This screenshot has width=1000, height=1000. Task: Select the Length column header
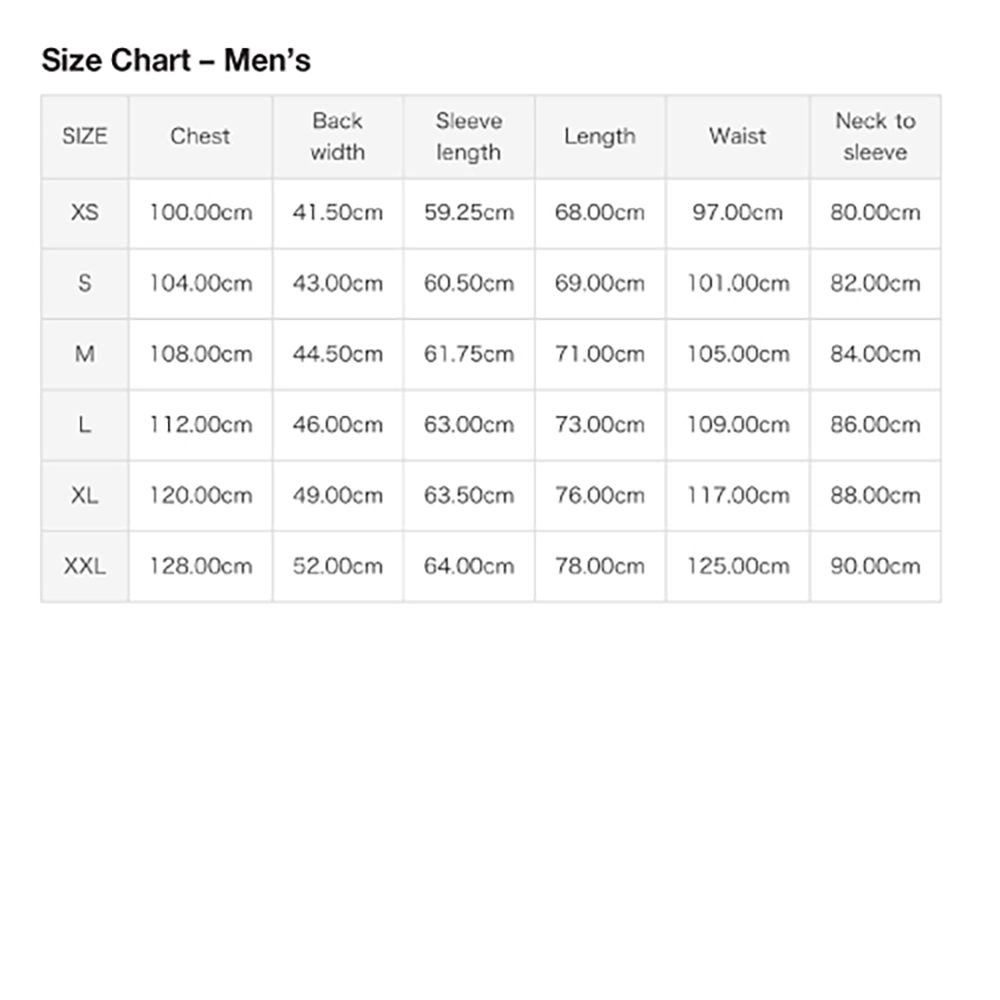[x=600, y=136]
